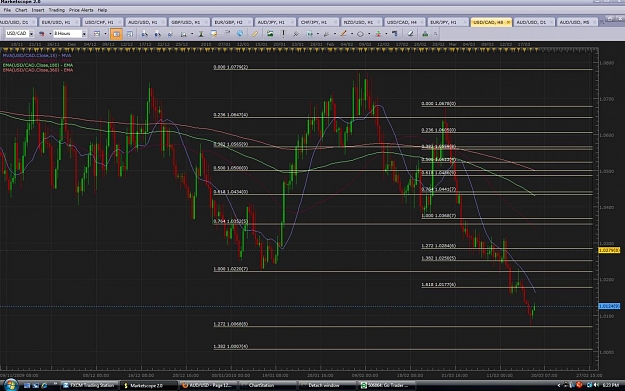Select the eraser tool icon
Screen dimensions: 625x391
(410, 34)
